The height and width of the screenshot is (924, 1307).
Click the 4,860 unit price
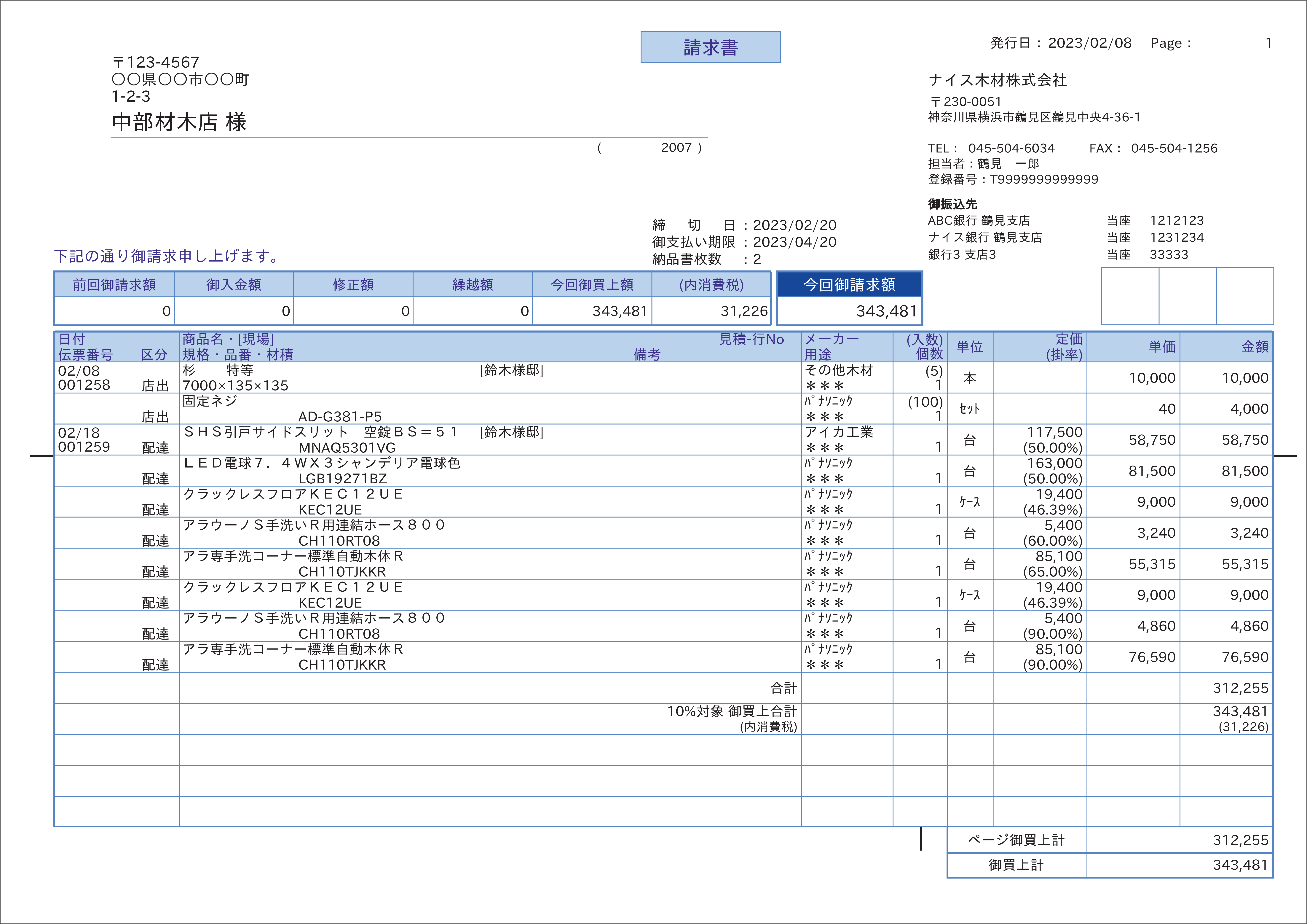1156,626
